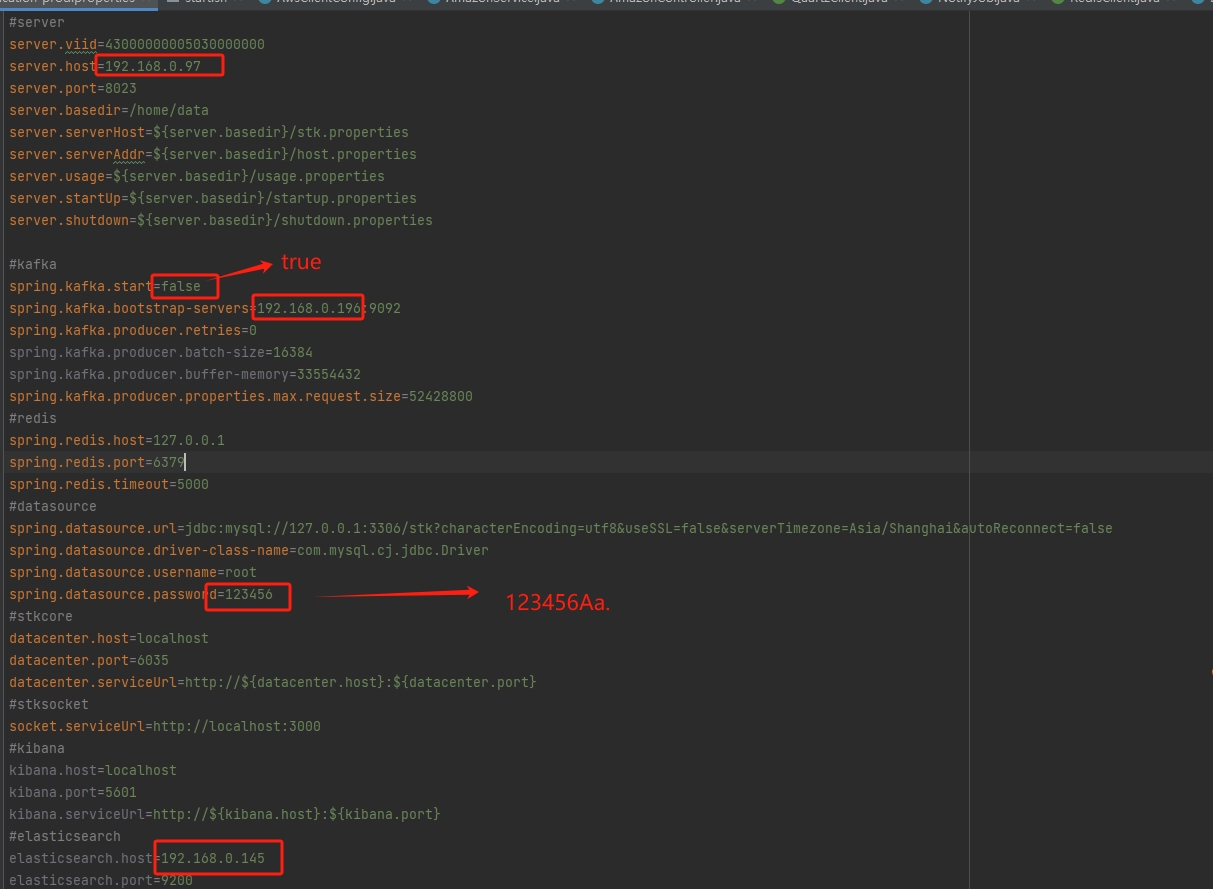Place cursor on the driver-class-name line
1213x889 pixels.
point(249,550)
